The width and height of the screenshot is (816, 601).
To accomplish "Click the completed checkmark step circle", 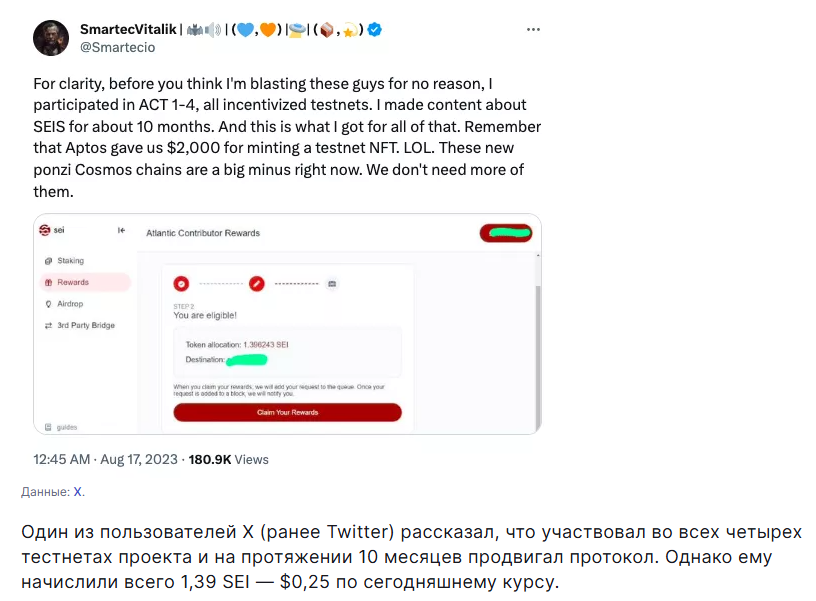I will [181, 283].
